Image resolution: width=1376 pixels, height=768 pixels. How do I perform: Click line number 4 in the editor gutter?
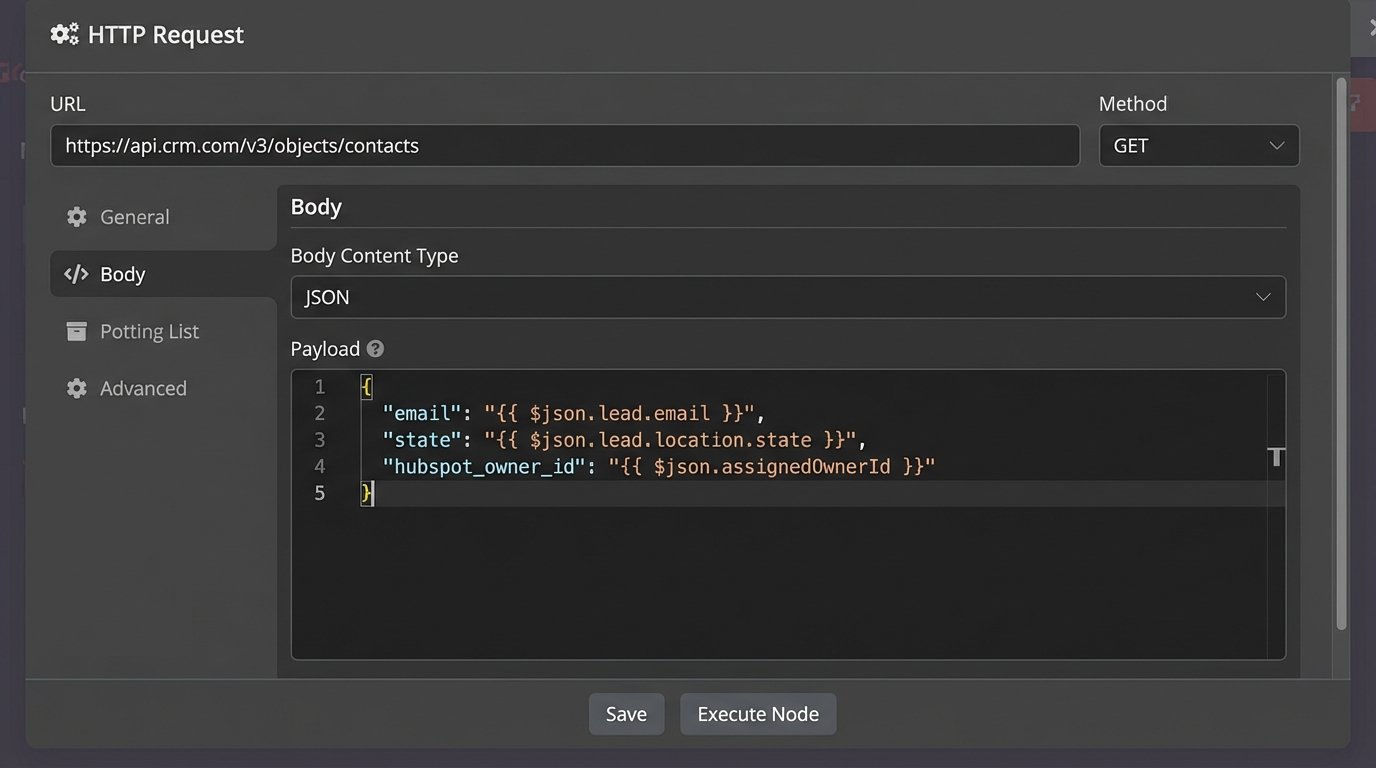click(x=319, y=466)
